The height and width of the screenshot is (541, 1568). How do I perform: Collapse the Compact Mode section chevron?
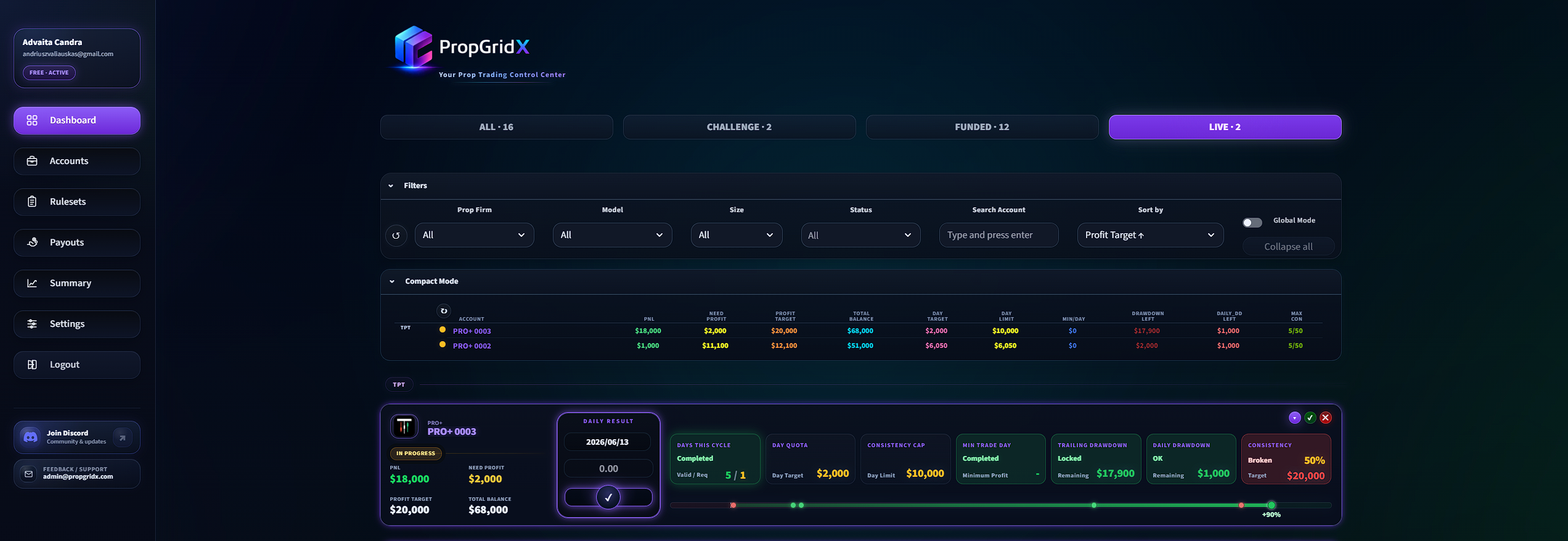coord(392,281)
